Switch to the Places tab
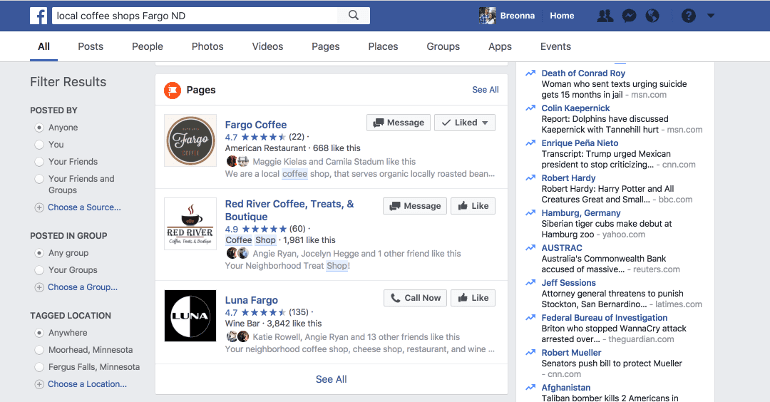 tap(382, 46)
